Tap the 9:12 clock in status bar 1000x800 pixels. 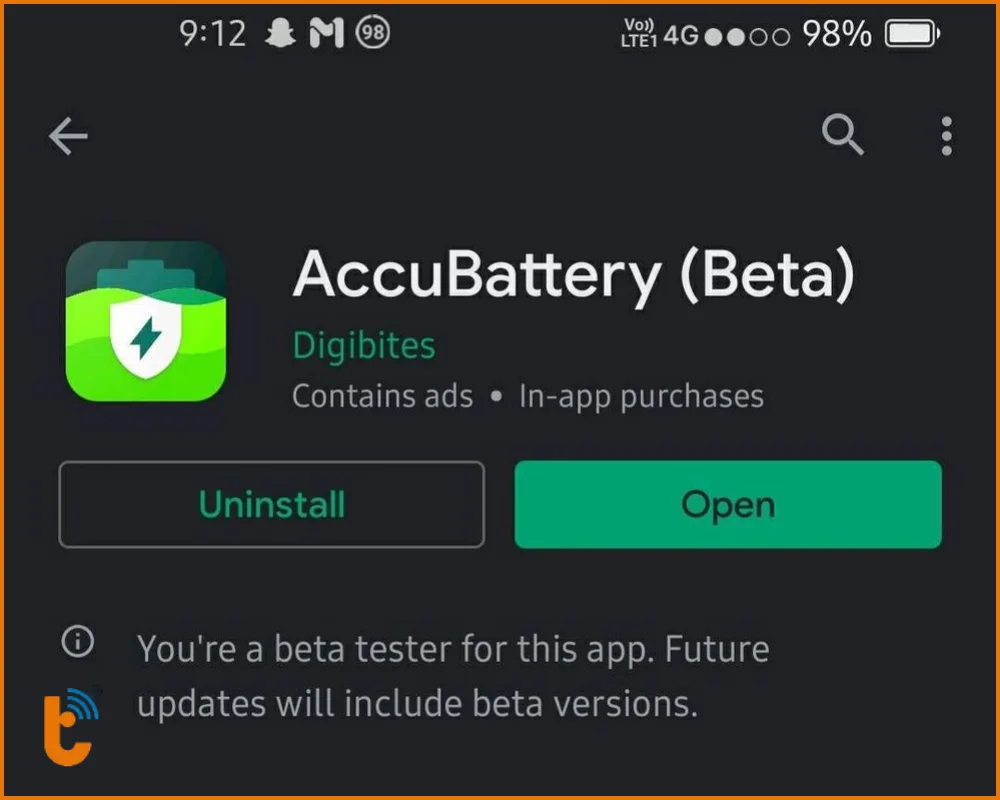pyautogui.click(x=212, y=35)
